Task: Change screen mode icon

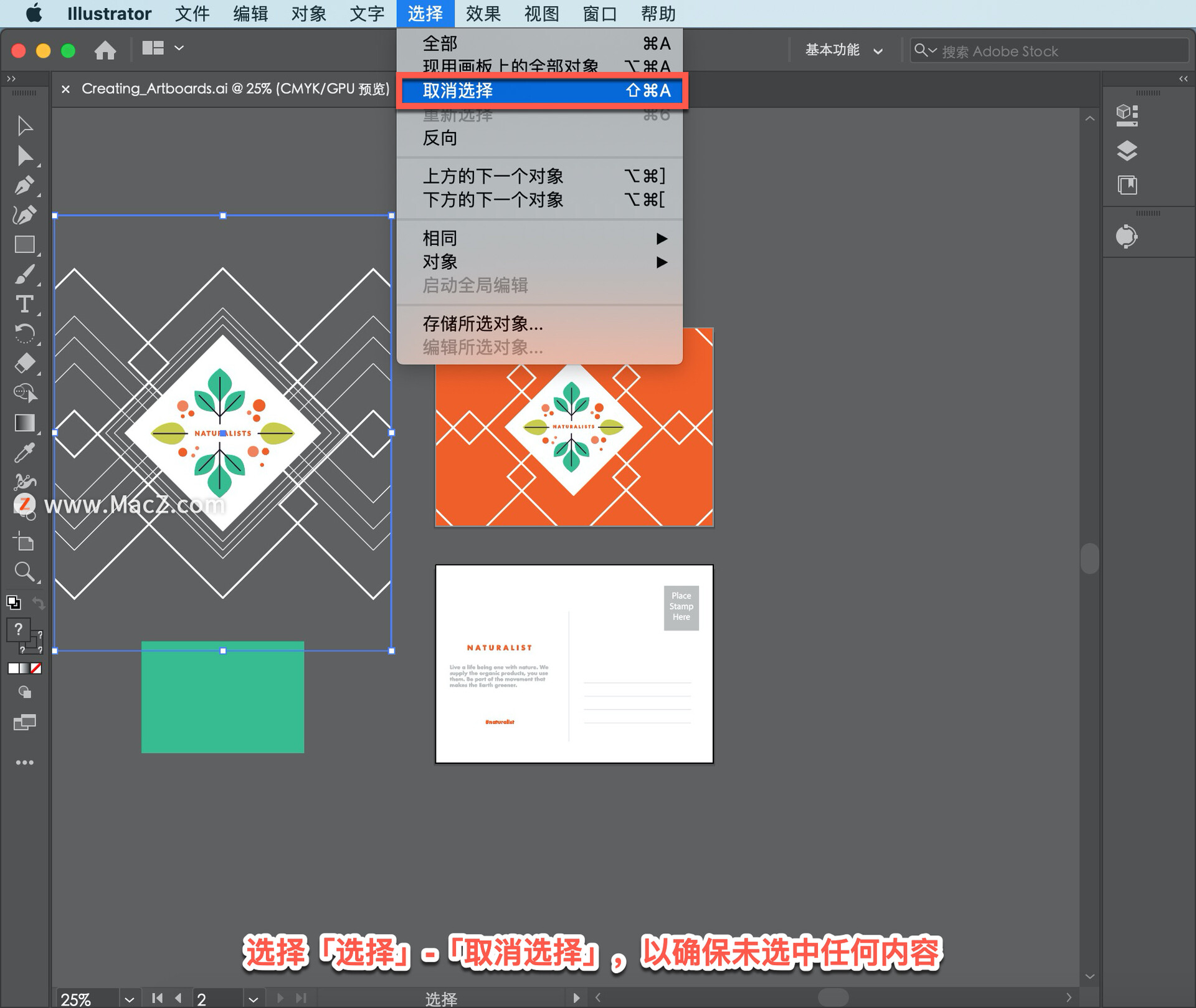Action: coord(24,723)
